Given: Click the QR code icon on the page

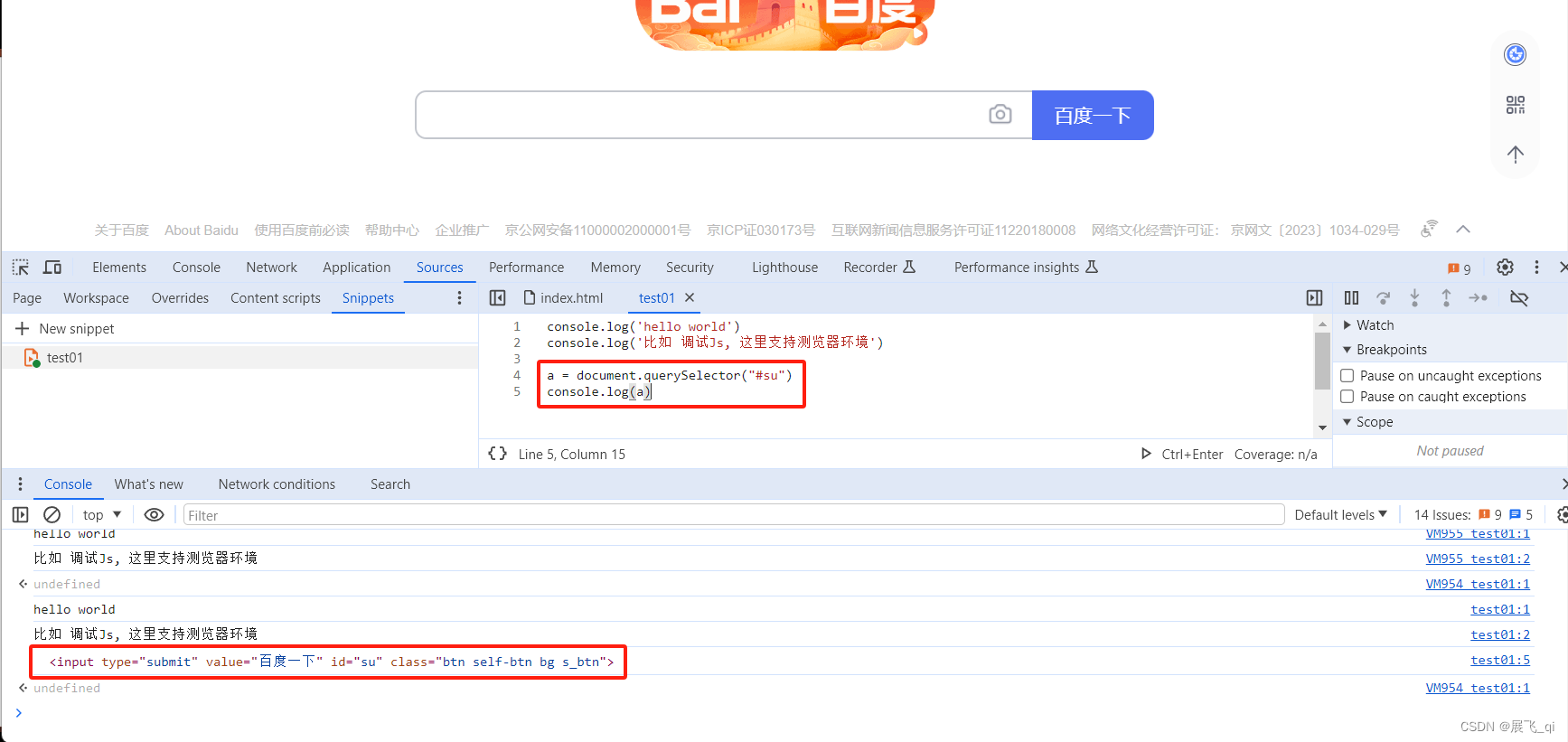Looking at the screenshot, I should click(x=1516, y=105).
